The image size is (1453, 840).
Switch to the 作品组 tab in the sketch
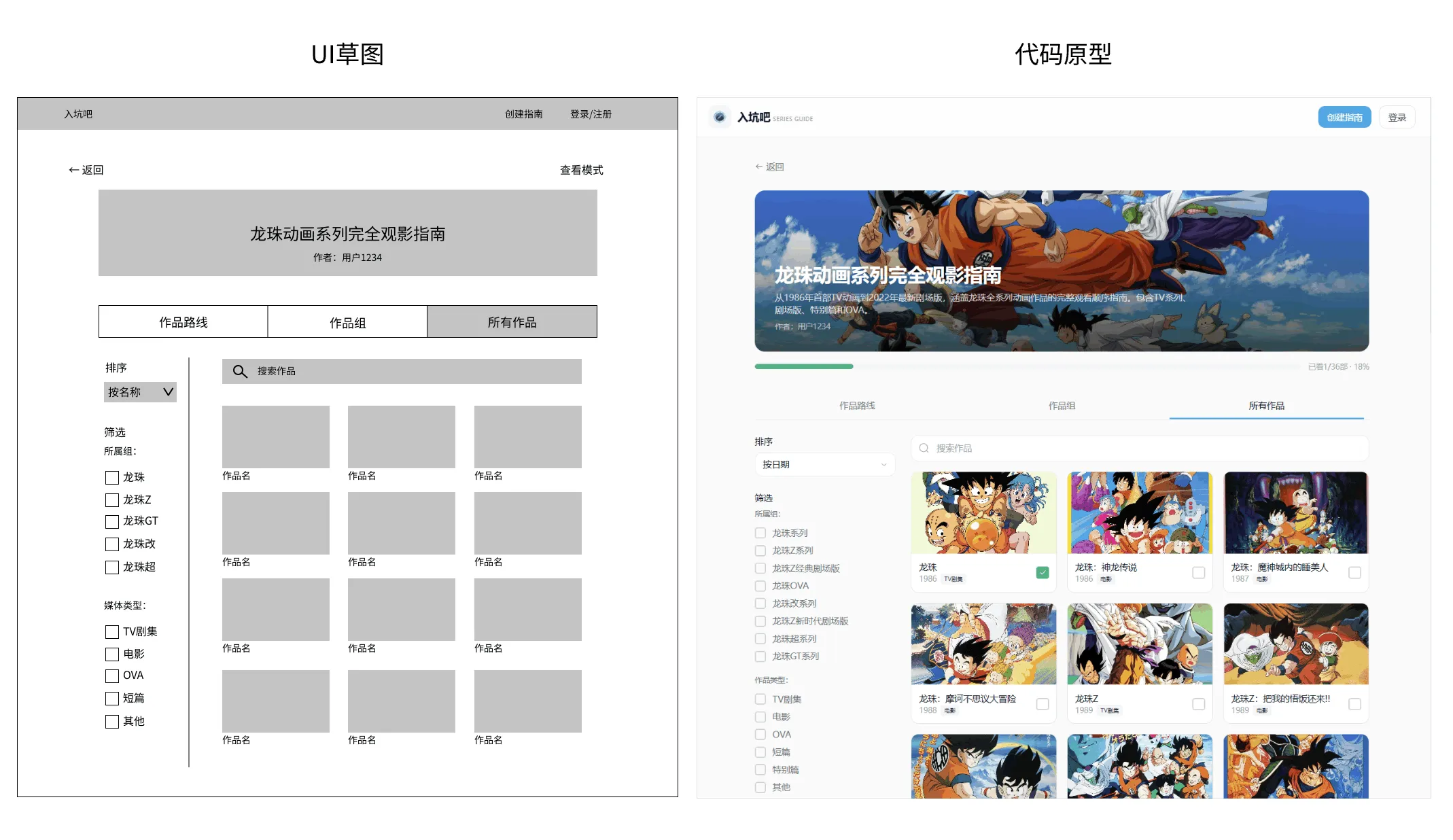347,321
